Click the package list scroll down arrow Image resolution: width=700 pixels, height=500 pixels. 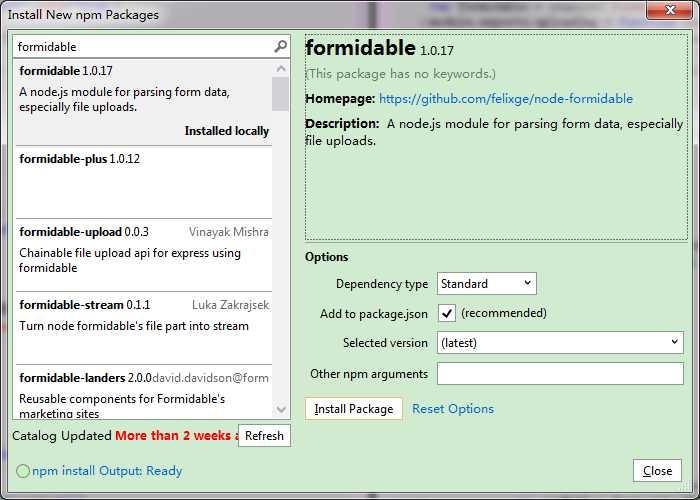coord(281,409)
